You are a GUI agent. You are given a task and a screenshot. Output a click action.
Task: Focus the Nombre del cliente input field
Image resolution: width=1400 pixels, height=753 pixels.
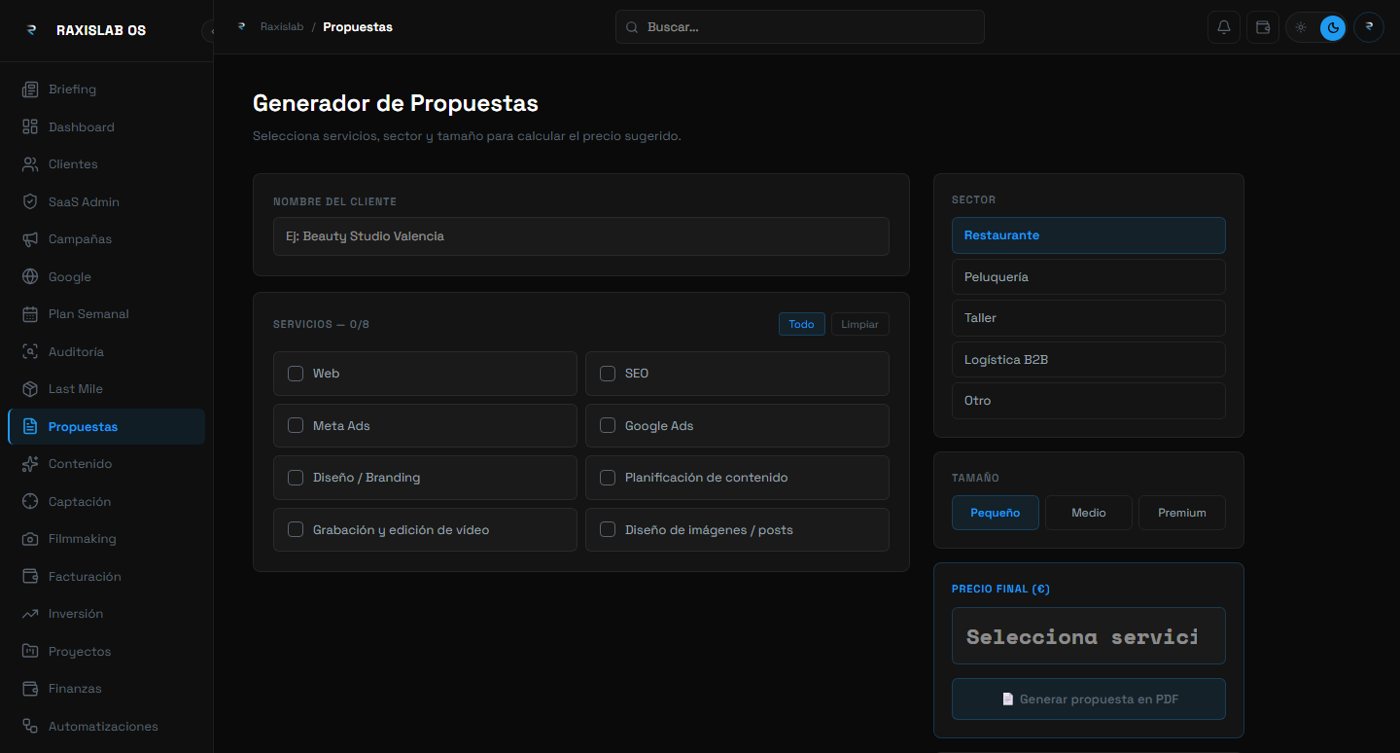tap(581, 236)
